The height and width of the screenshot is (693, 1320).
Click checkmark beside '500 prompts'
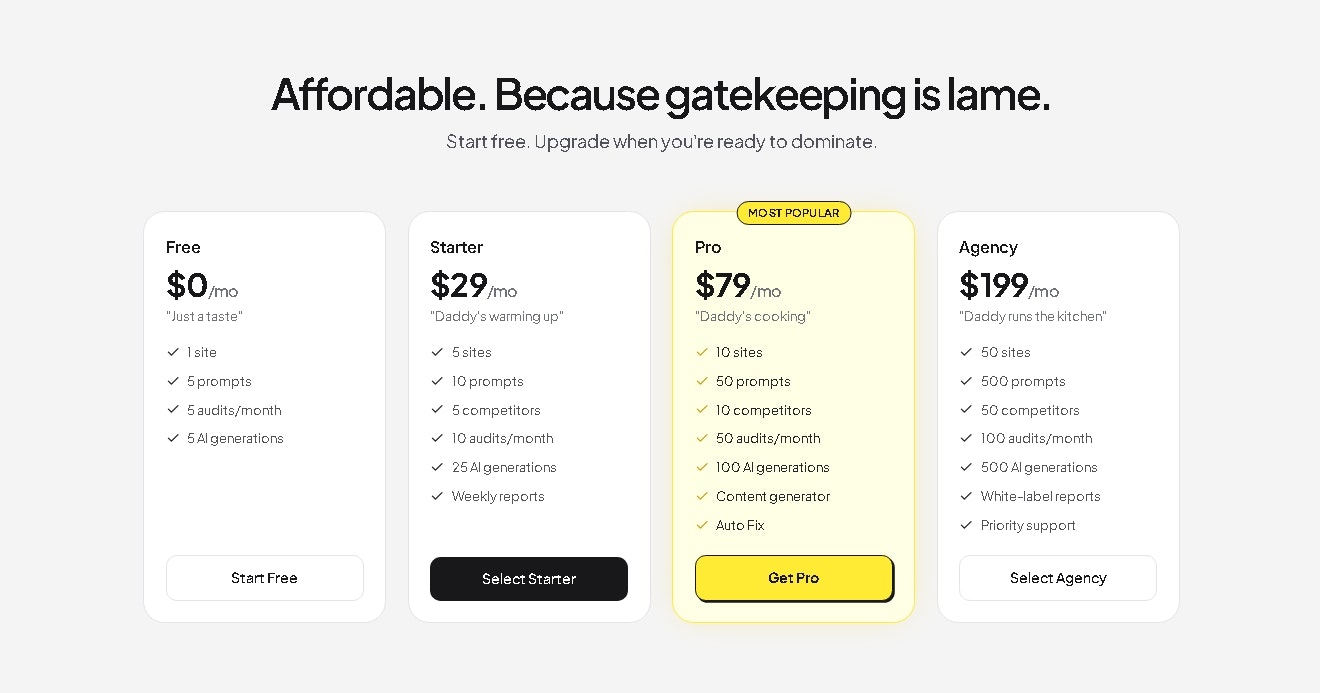(966, 381)
